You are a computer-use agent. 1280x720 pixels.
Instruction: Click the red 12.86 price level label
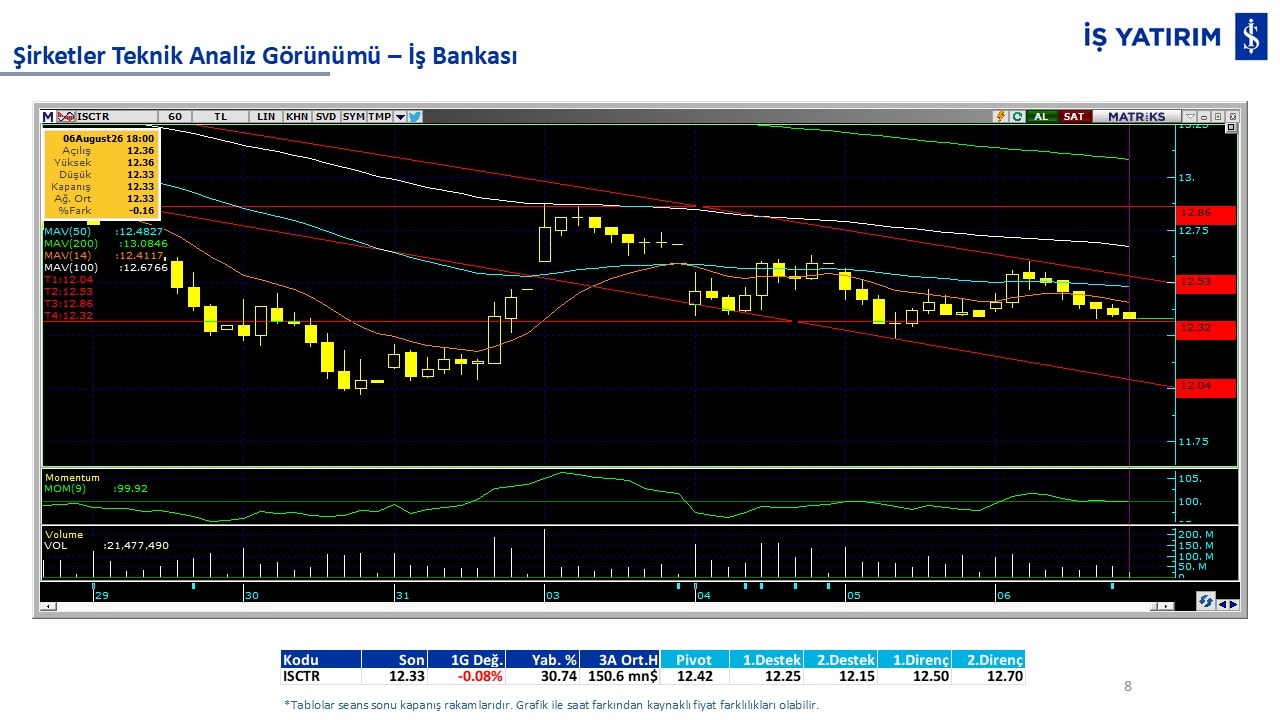point(1206,214)
